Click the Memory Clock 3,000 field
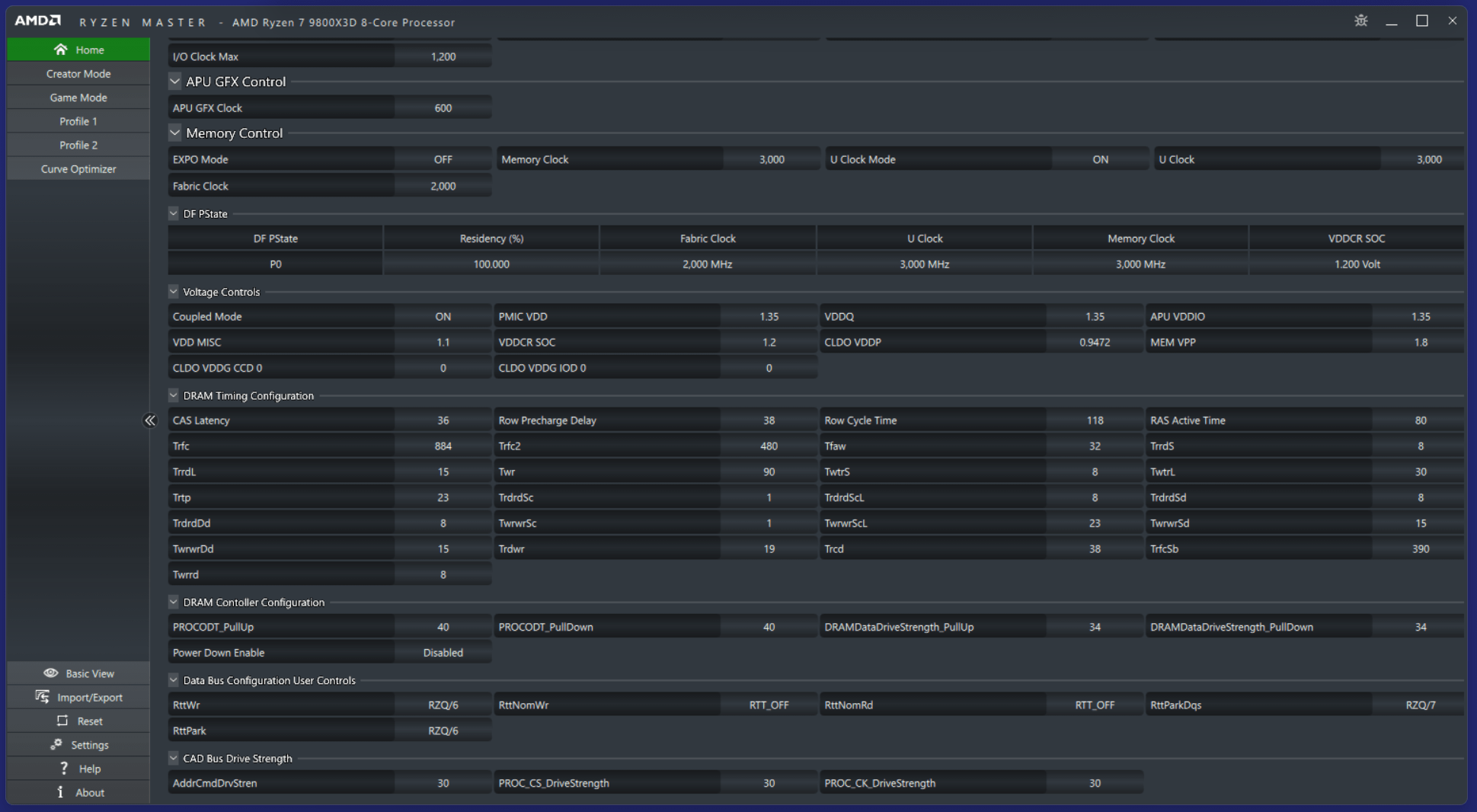1477x812 pixels. pyautogui.click(x=772, y=159)
